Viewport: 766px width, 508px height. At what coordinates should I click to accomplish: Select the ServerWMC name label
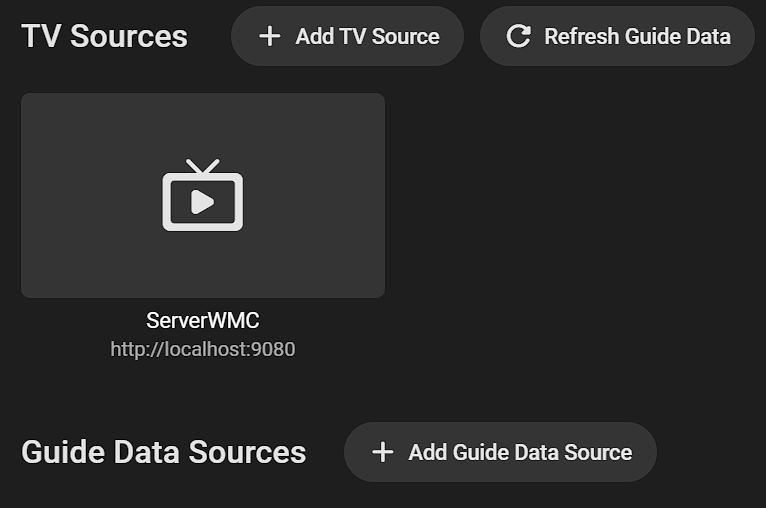tap(203, 321)
